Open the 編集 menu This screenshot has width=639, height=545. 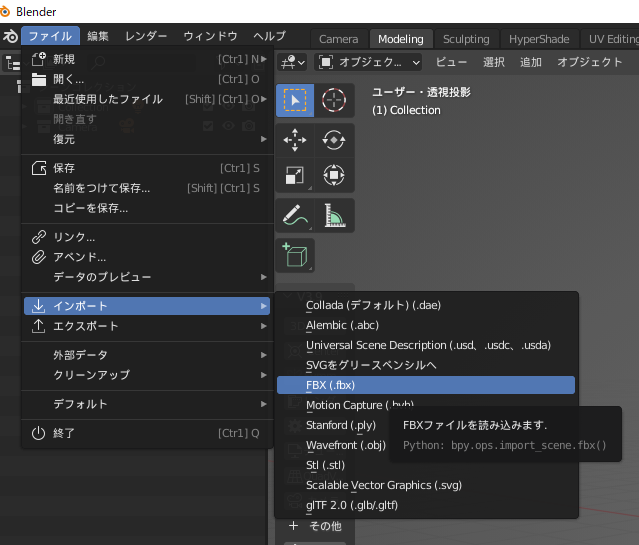pos(98,37)
